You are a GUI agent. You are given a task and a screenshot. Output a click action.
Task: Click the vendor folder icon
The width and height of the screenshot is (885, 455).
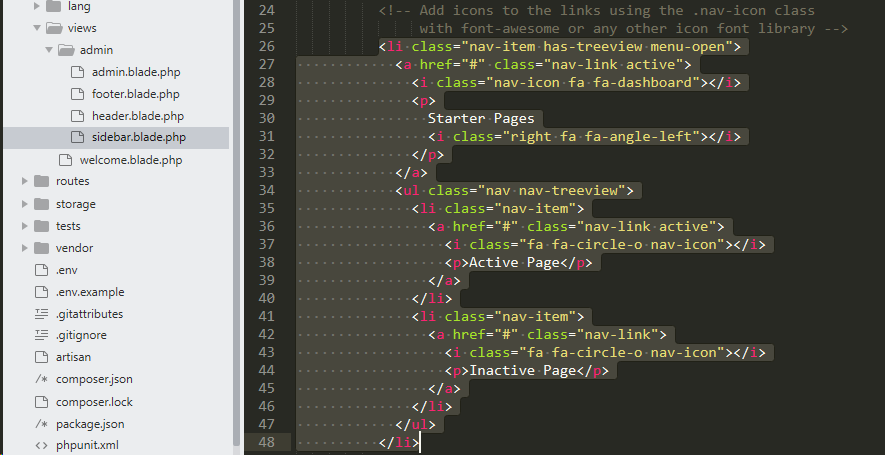41,247
